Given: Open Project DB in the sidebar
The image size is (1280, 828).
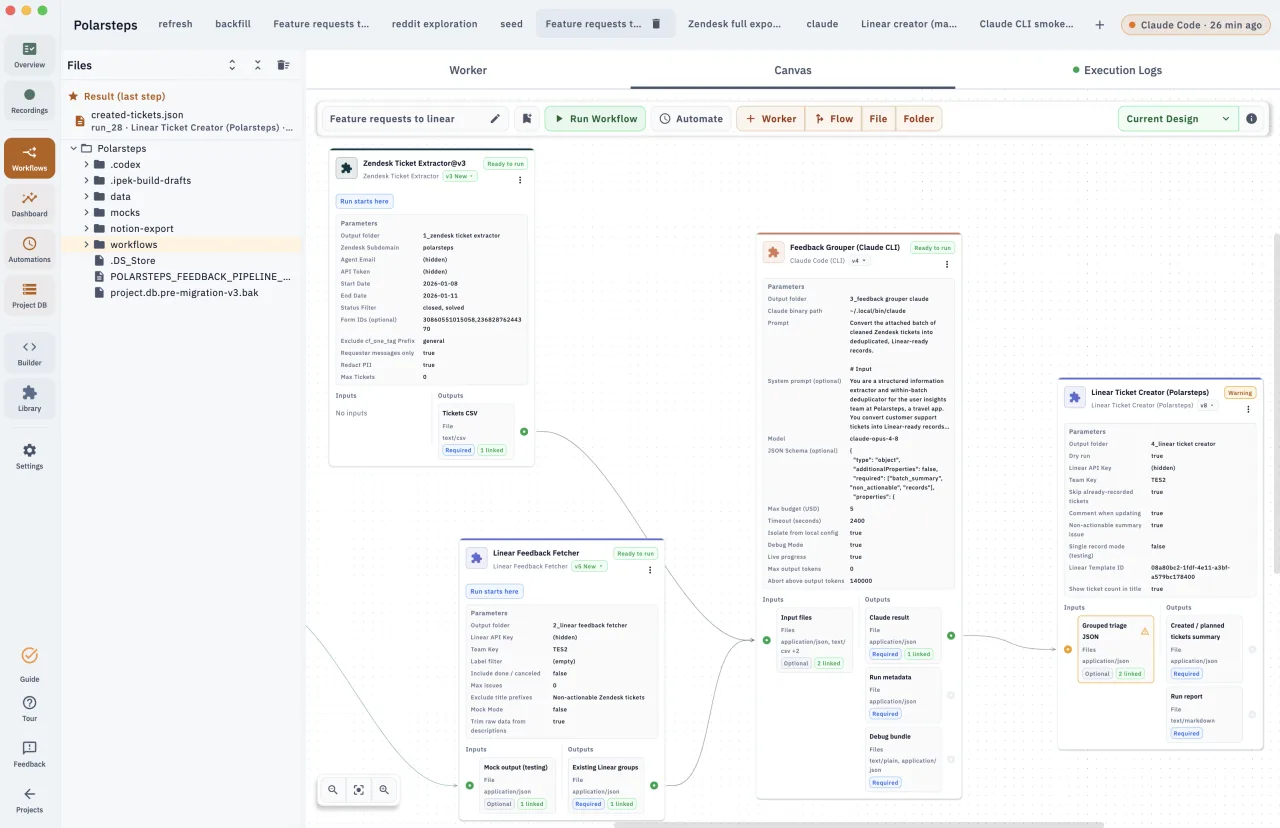Looking at the screenshot, I should pyautogui.click(x=29, y=296).
